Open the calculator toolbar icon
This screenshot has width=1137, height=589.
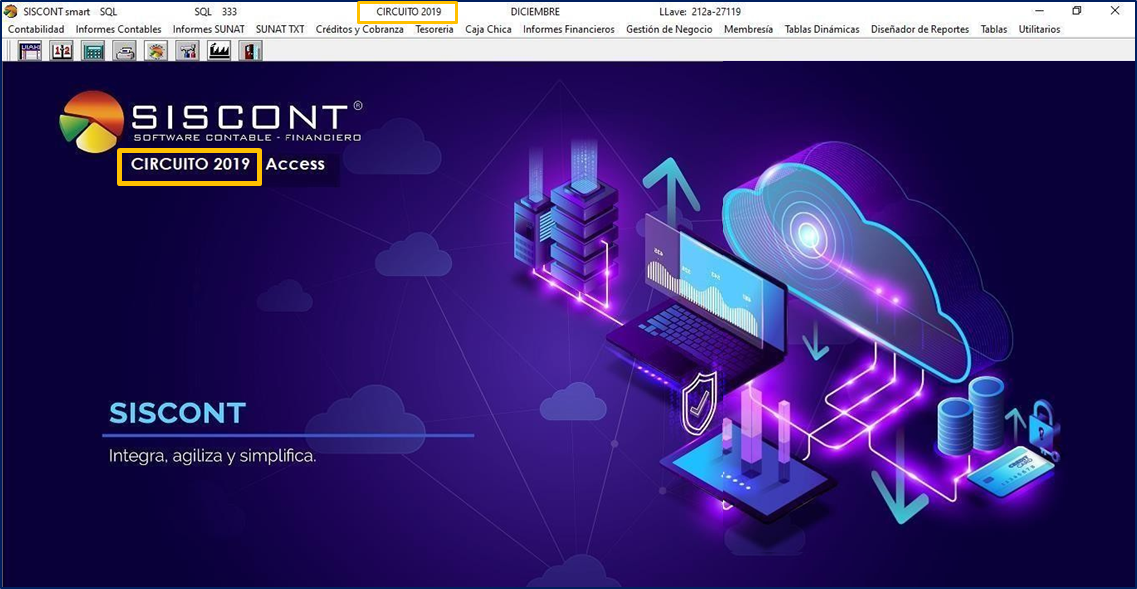click(x=93, y=51)
